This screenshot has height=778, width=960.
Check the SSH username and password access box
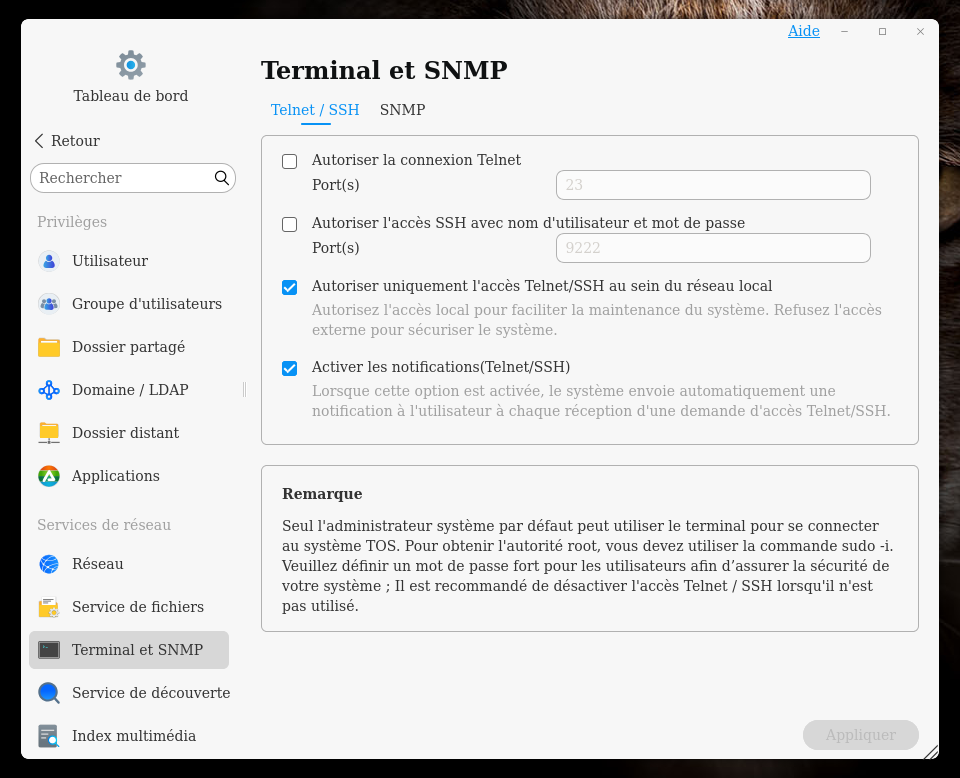click(x=290, y=224)
